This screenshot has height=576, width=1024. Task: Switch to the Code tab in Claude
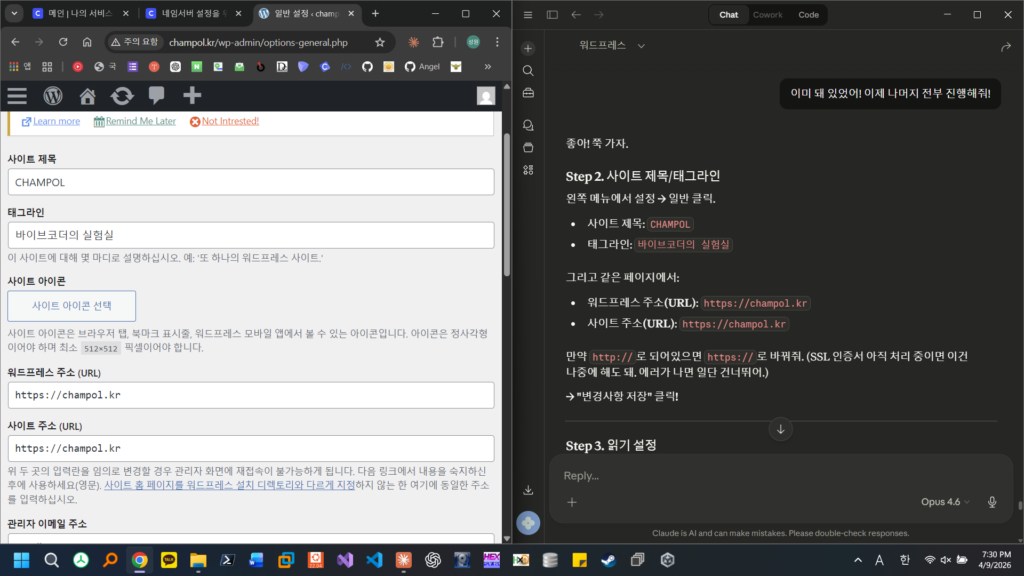pyautogui.click(x=808, y=14)
